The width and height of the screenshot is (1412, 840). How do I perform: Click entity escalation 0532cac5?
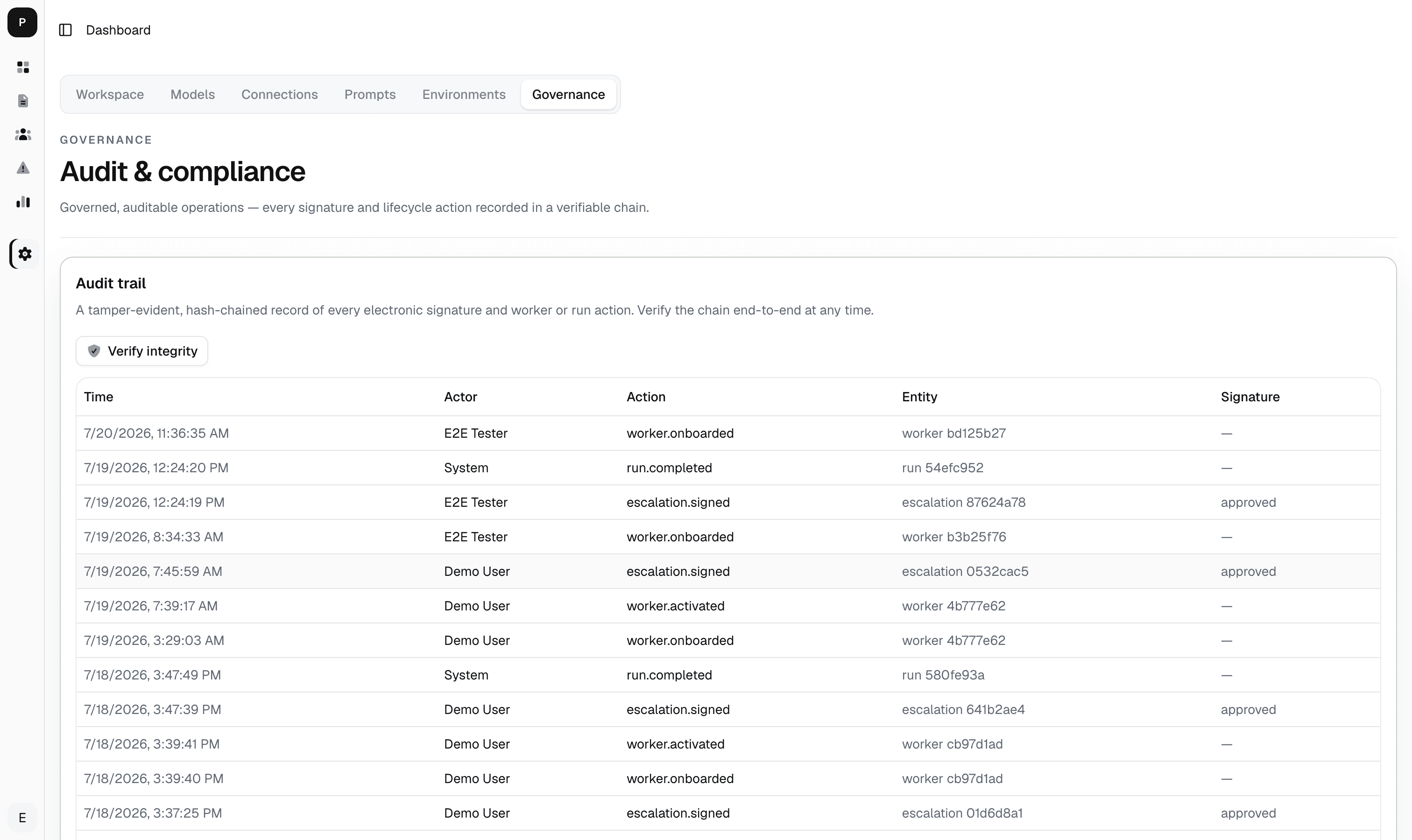tap(965, 571)
